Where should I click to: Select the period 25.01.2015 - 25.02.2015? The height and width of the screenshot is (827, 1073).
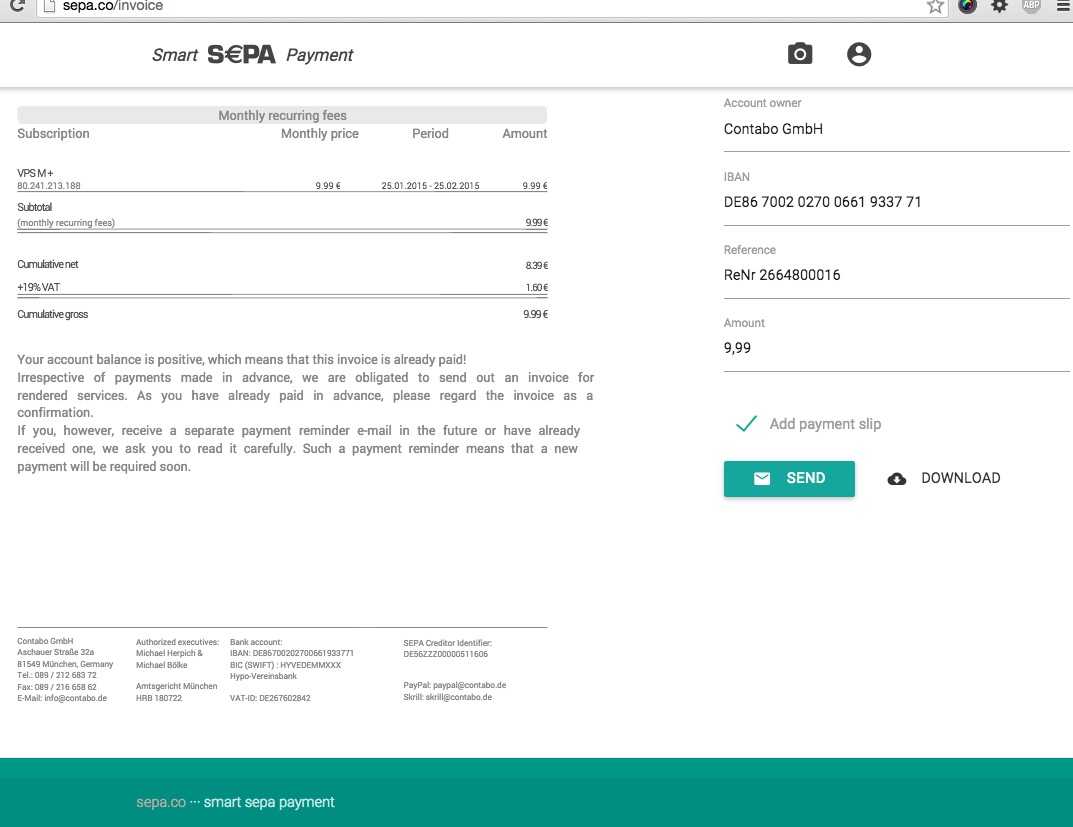[x=430, y=186]
